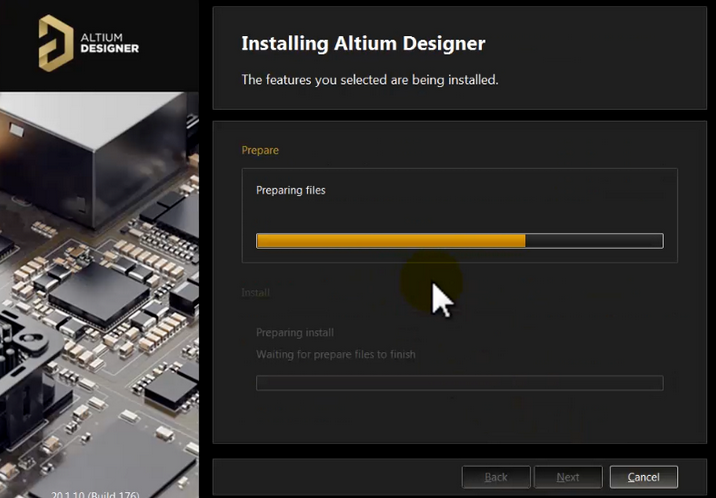Click 'The features you selected are being installed.' text

pyautogui.click(x=370, y=80)
